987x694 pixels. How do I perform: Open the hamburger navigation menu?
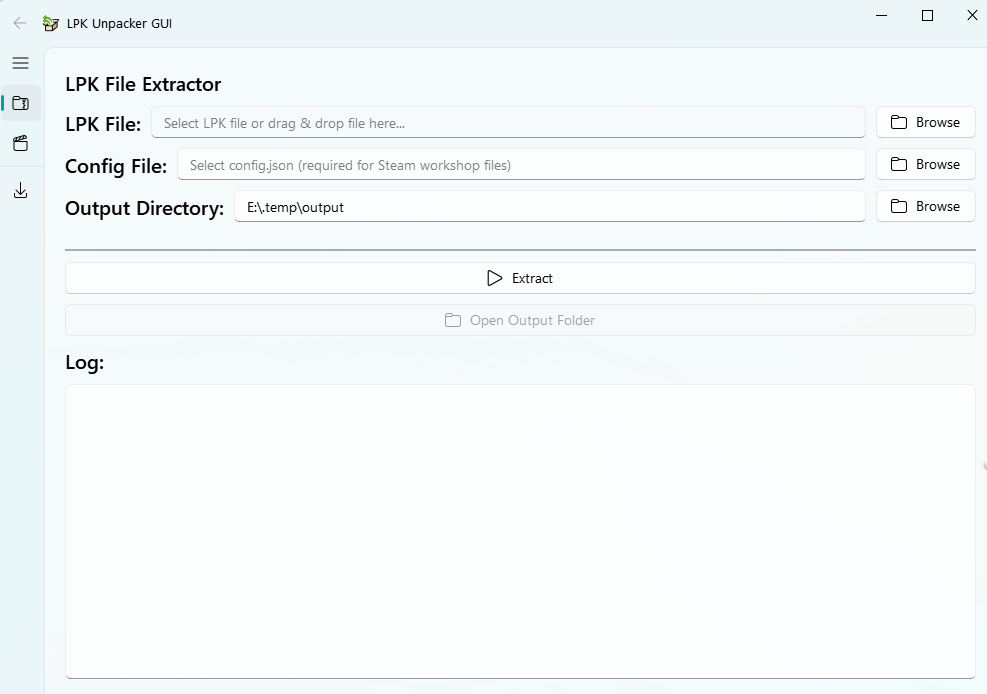click(20, 63)
